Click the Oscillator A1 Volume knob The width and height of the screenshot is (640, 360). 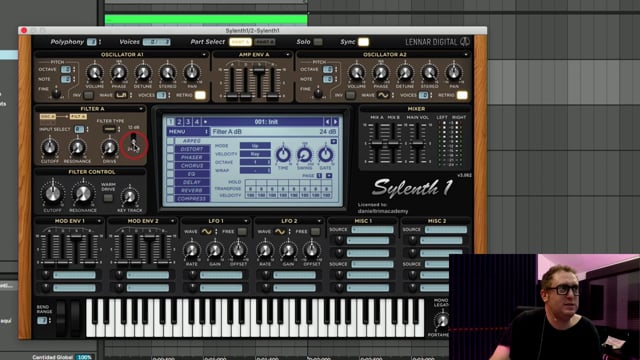pyautogui.click(x=94, y=73)
